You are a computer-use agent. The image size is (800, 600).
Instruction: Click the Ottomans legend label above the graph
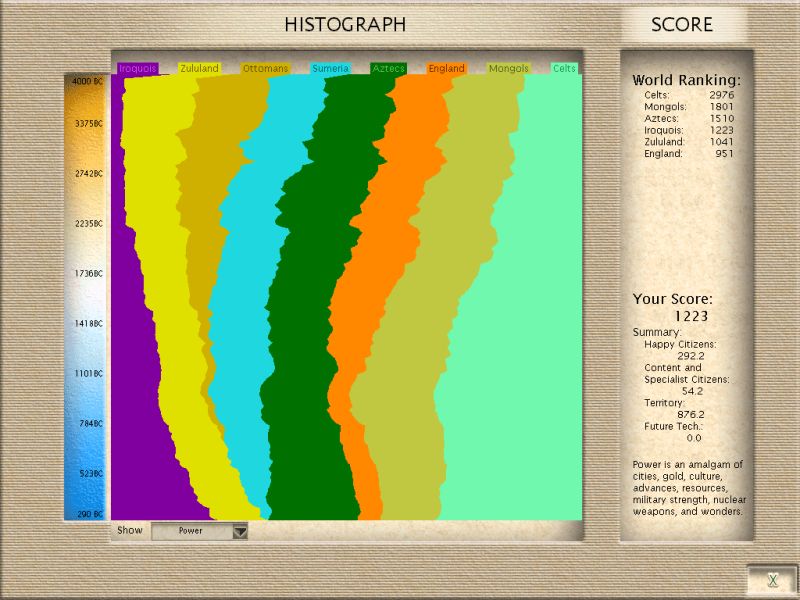point(265,69)
